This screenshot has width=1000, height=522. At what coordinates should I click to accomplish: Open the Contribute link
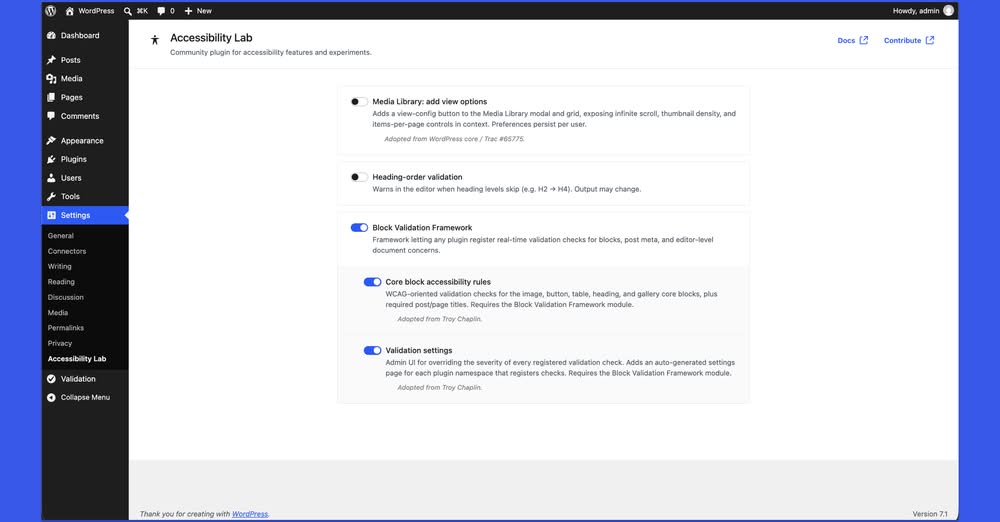(x=909, y=40)
